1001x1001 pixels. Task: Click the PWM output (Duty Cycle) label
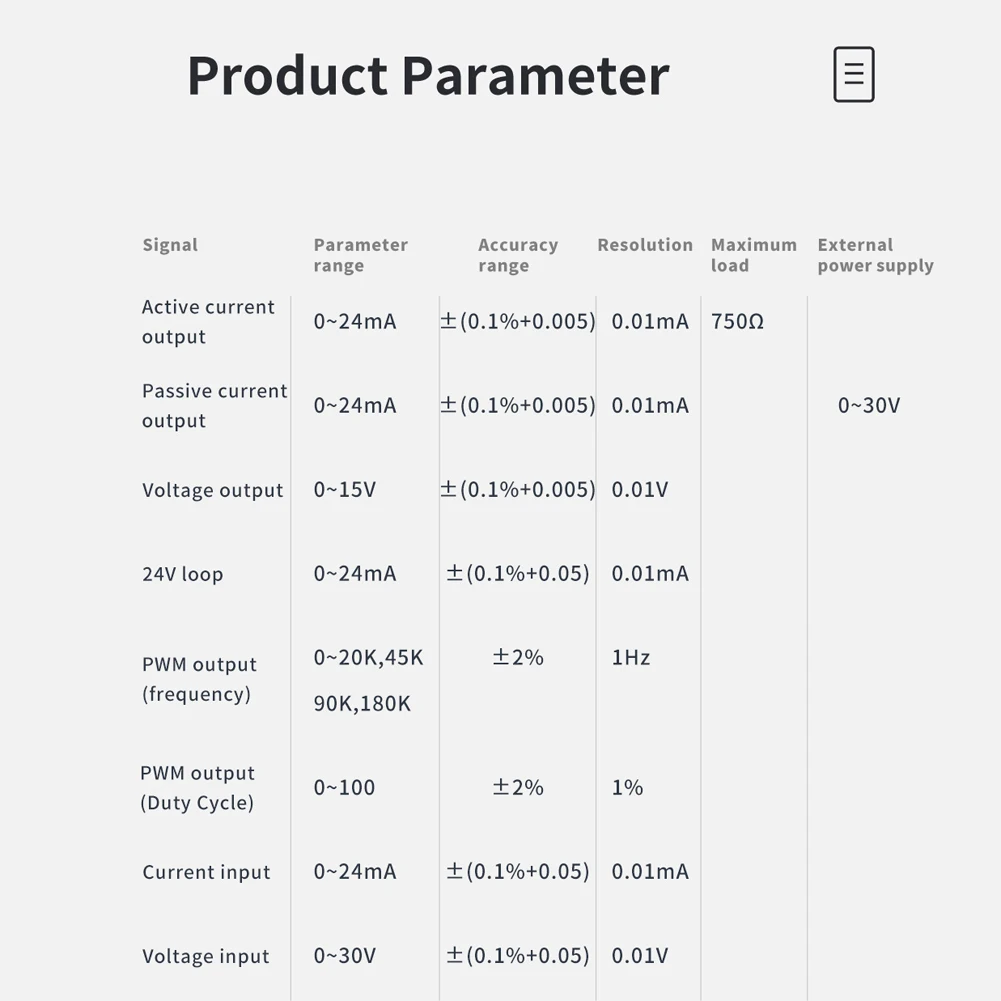click(197, 788)
